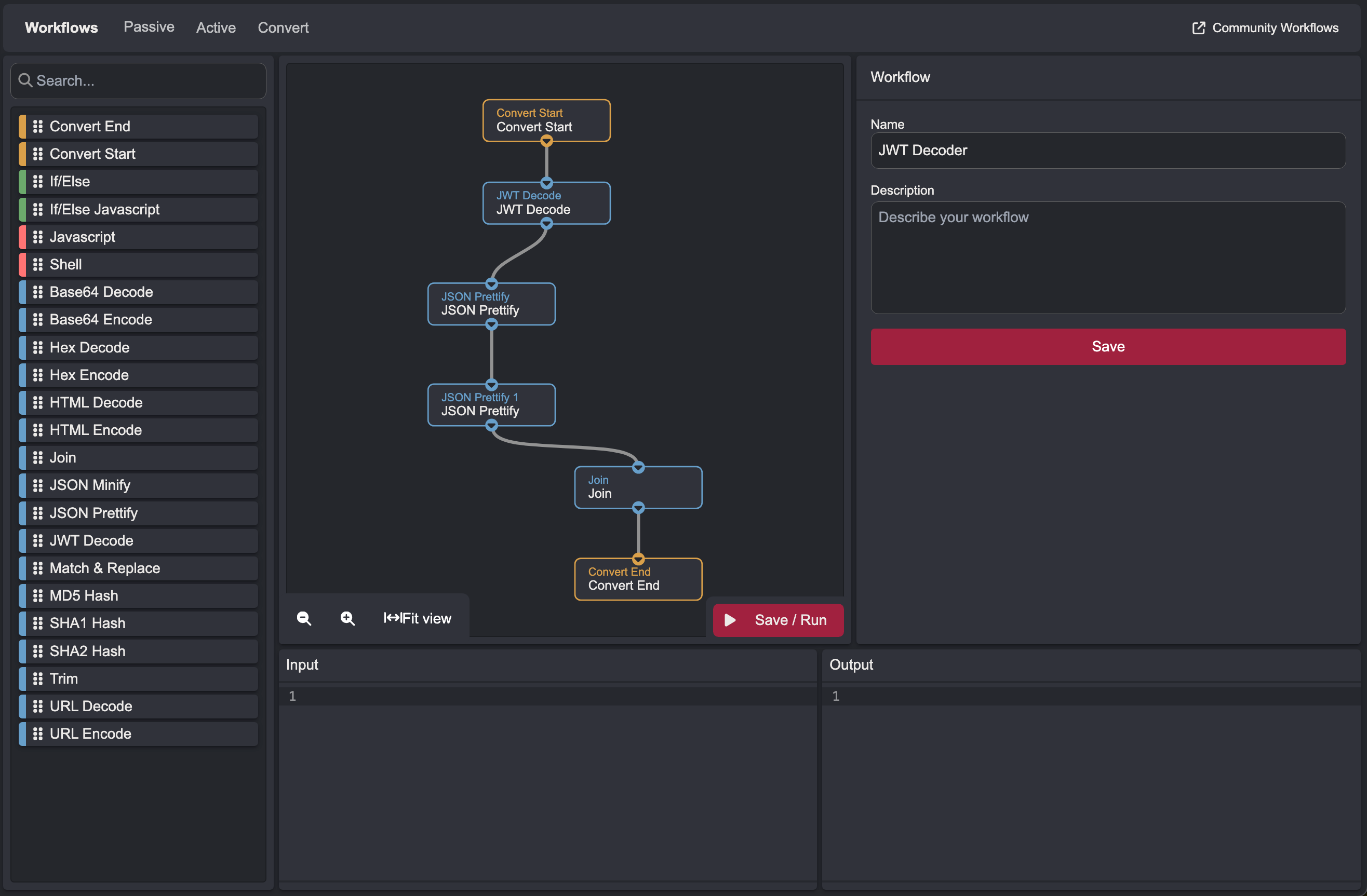Click the Fit view icon

pyautogui.click(x=393, y=618)
